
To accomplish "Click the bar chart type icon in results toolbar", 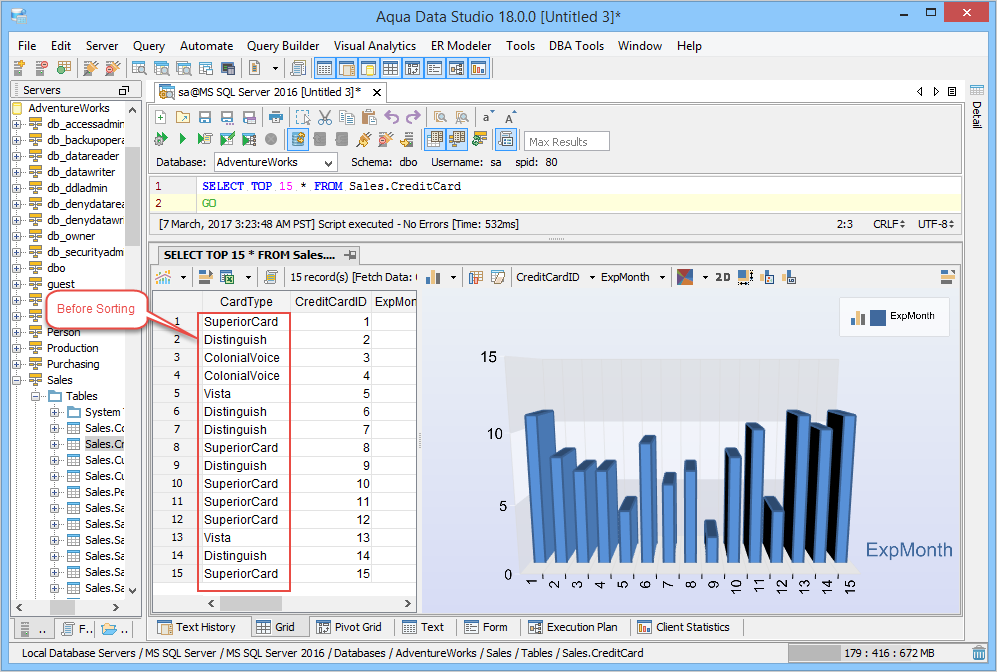I will click(433, 277).
